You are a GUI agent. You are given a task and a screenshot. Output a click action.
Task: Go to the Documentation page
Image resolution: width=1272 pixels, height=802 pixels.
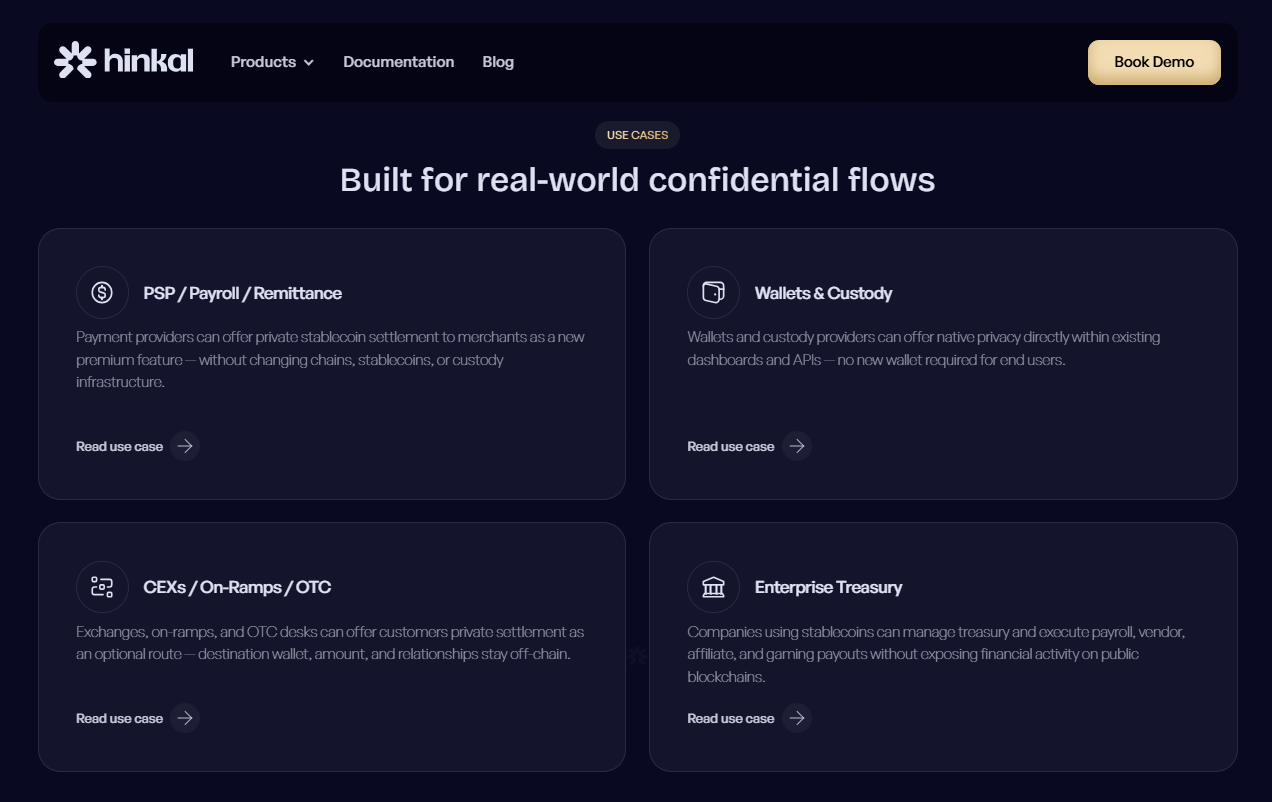[398, 62]
